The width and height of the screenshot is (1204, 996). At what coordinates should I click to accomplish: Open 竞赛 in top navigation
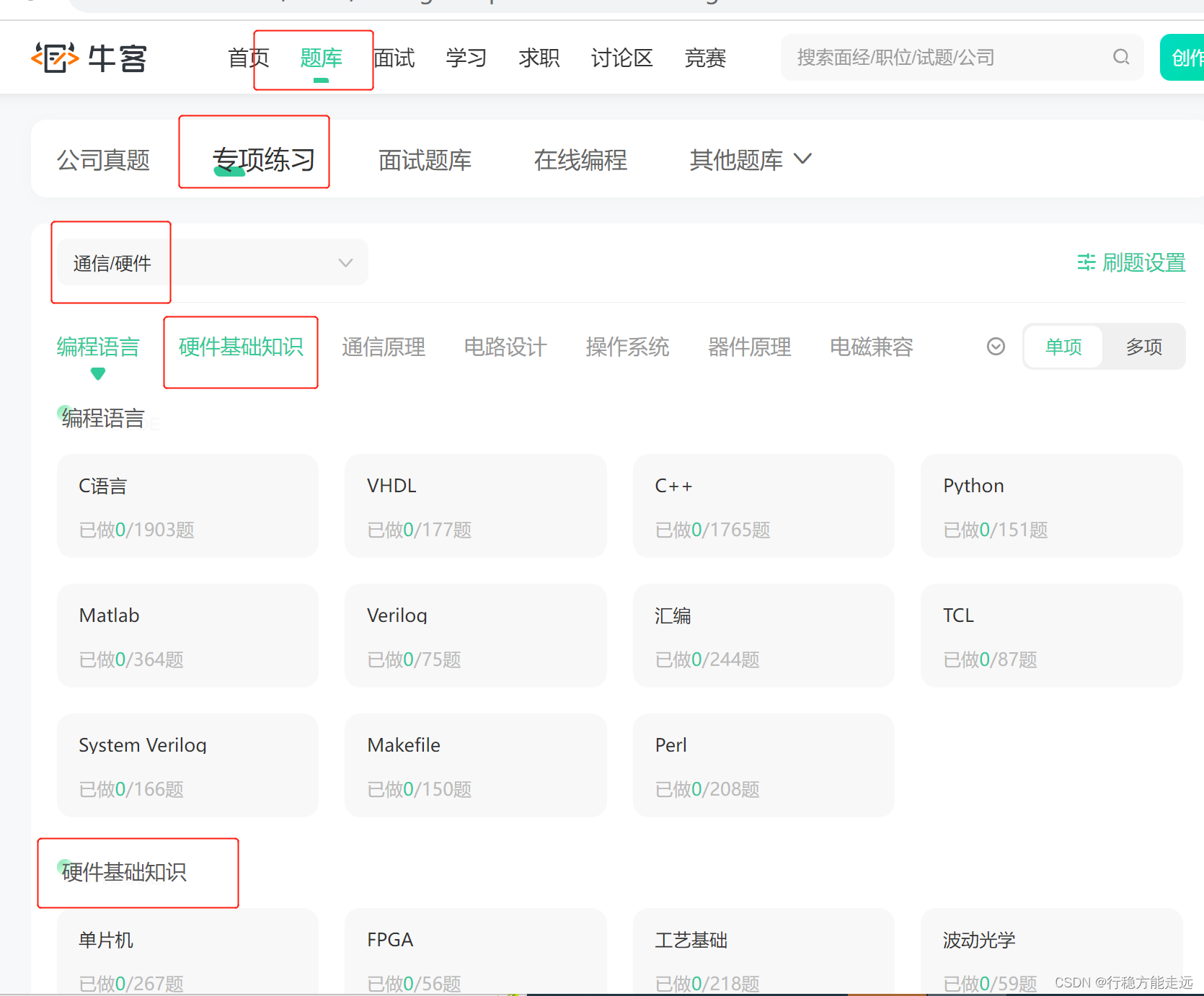[705, 58]
